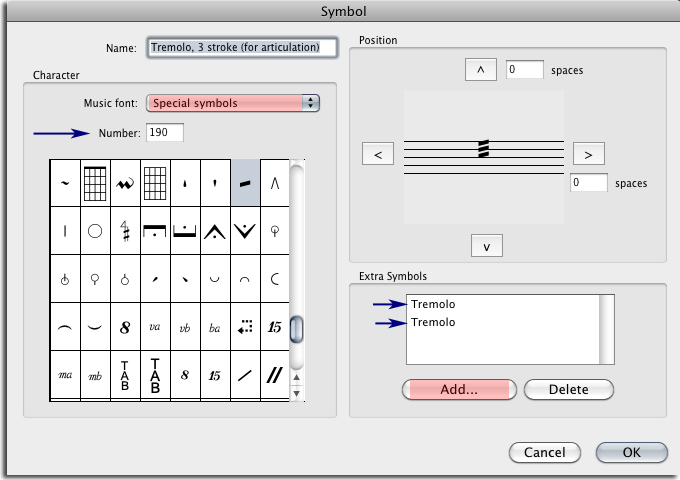The image size is (680, 480).
Task: Choose the 4 with sharp sign symbol
Action: 125,231
